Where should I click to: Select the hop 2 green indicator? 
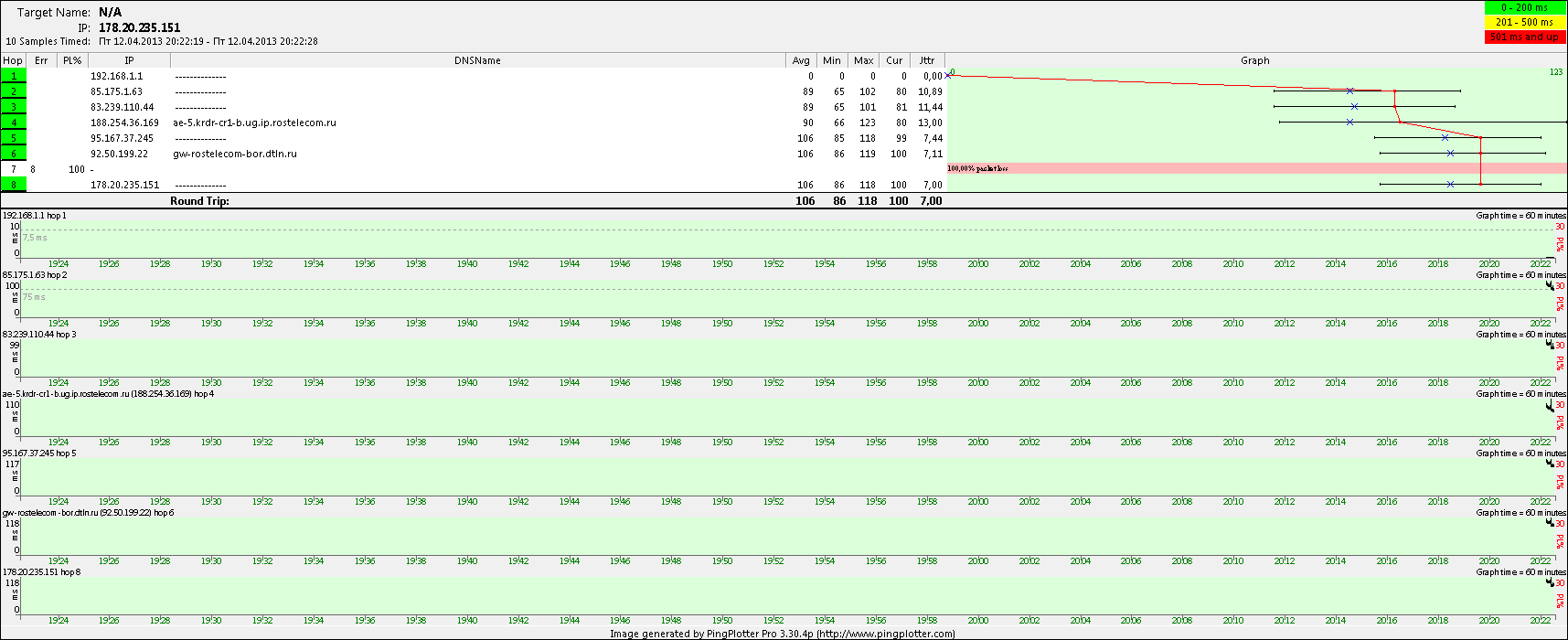[x=14, y=91]
